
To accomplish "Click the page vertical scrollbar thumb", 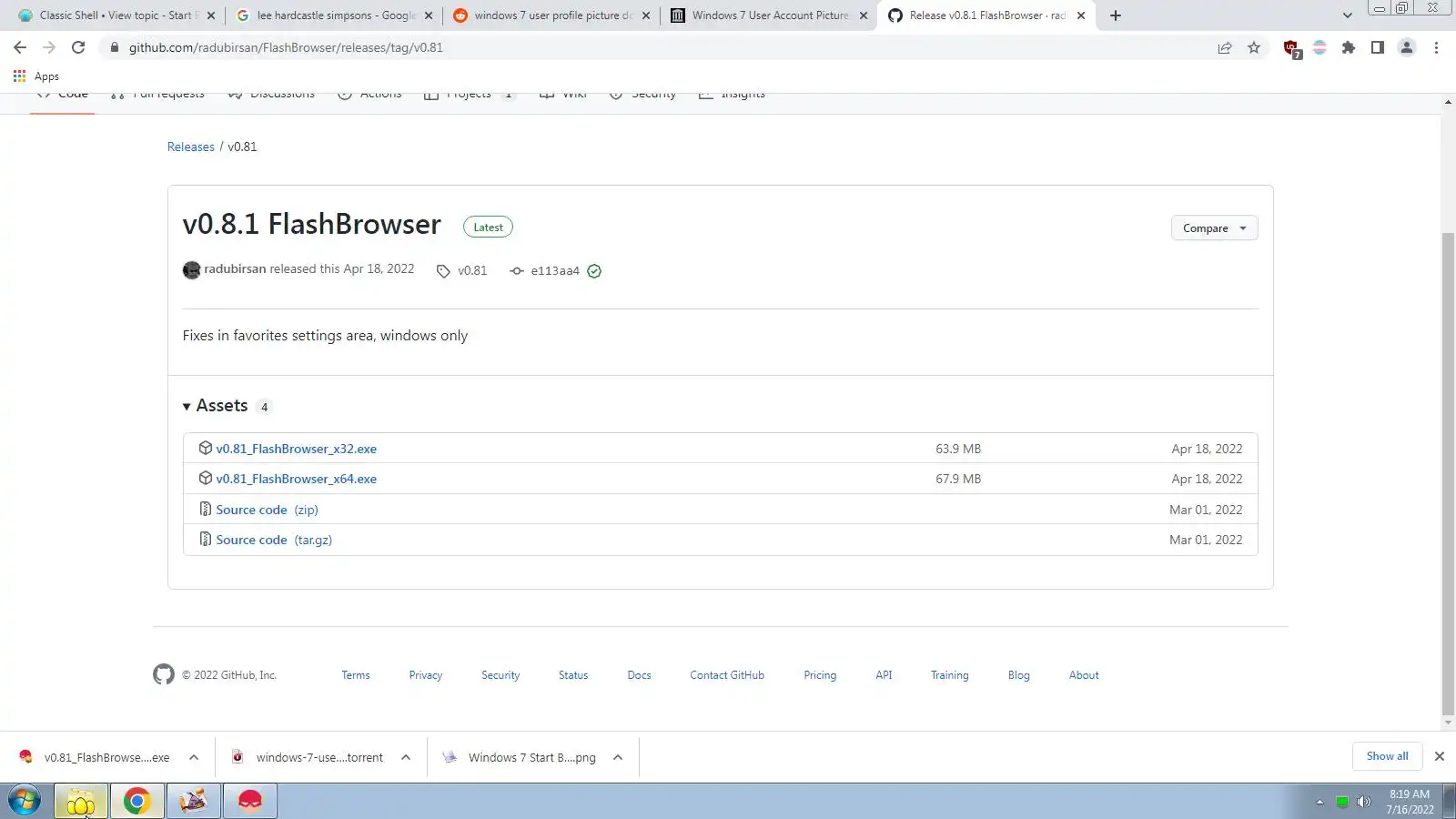I will [1448, 474].
